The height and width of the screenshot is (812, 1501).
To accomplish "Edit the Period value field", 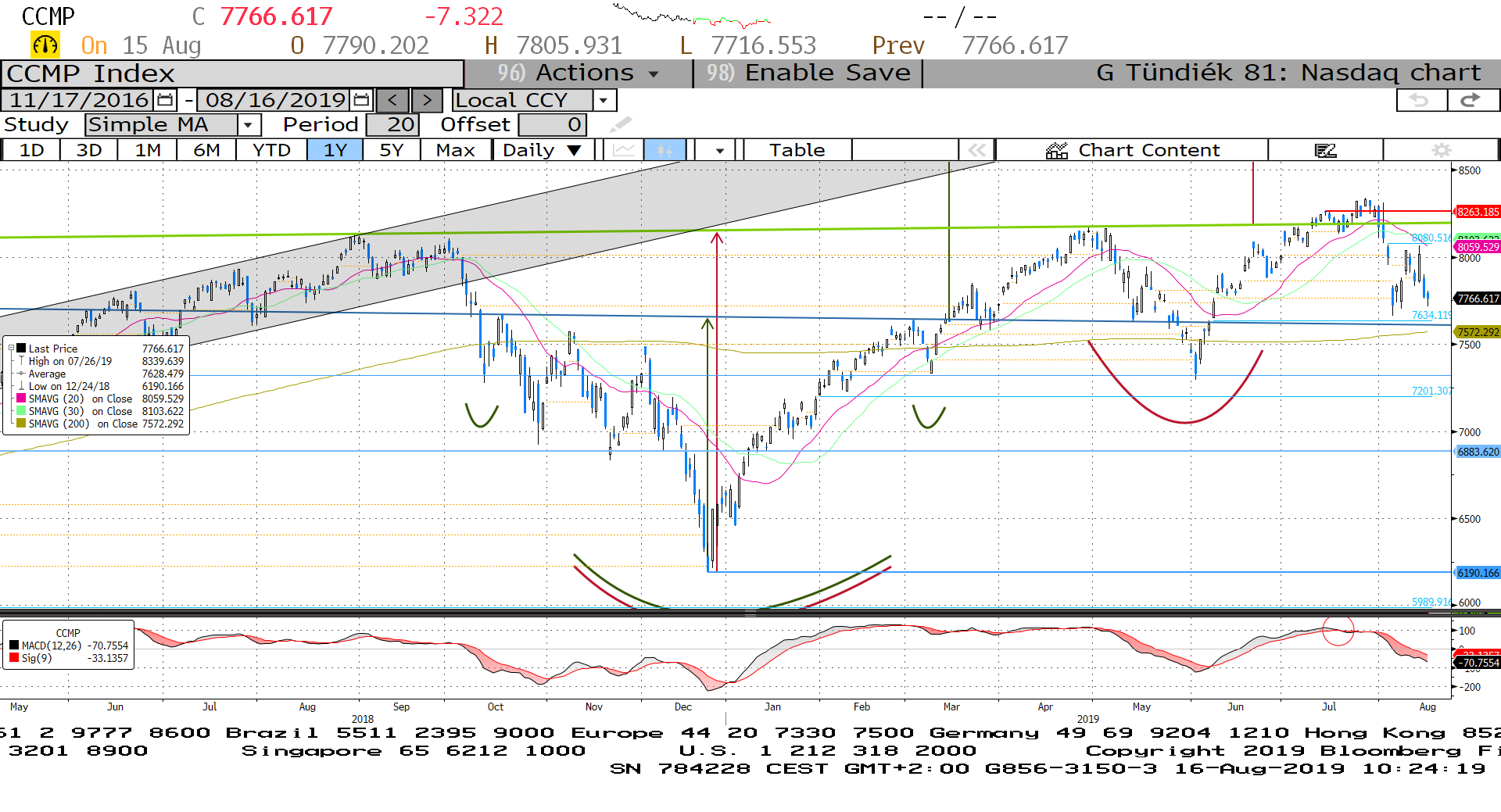I will pyautogui.click(x=393, y=125).
